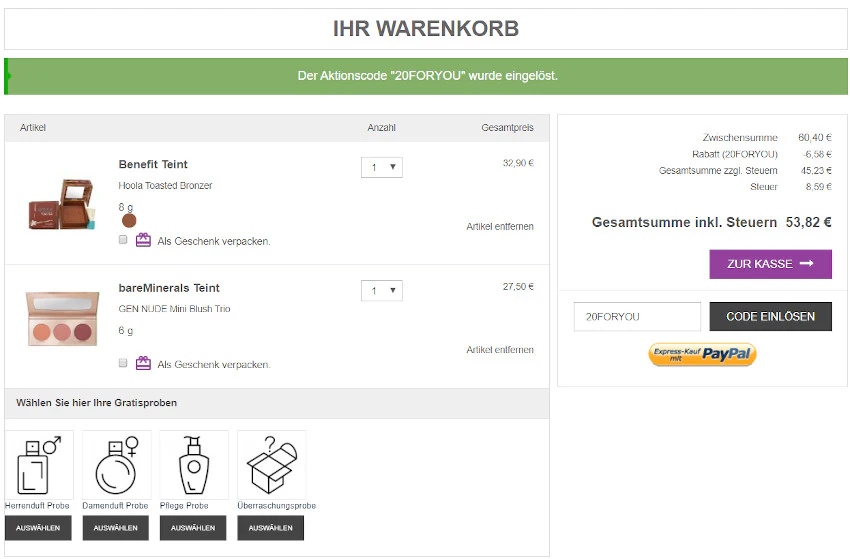The height and width of the screenshot is (559, 850).
Task: Click the promo code input field
Action: [x=637, y=317]
